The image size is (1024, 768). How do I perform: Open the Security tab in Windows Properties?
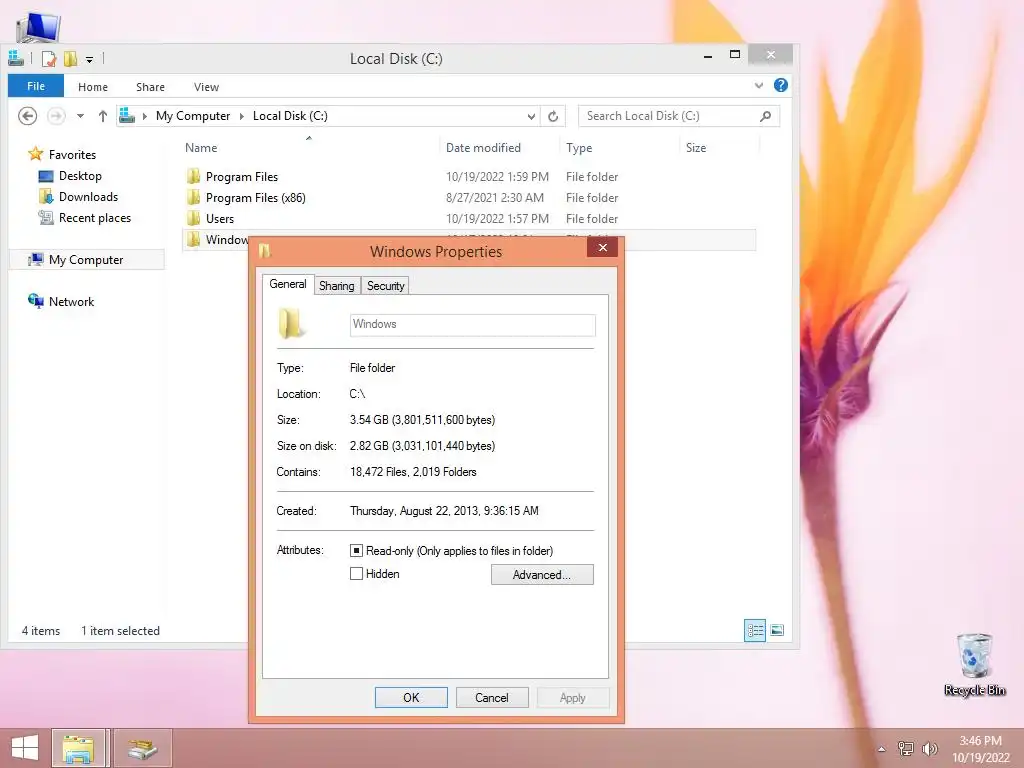tap(385, 286)
